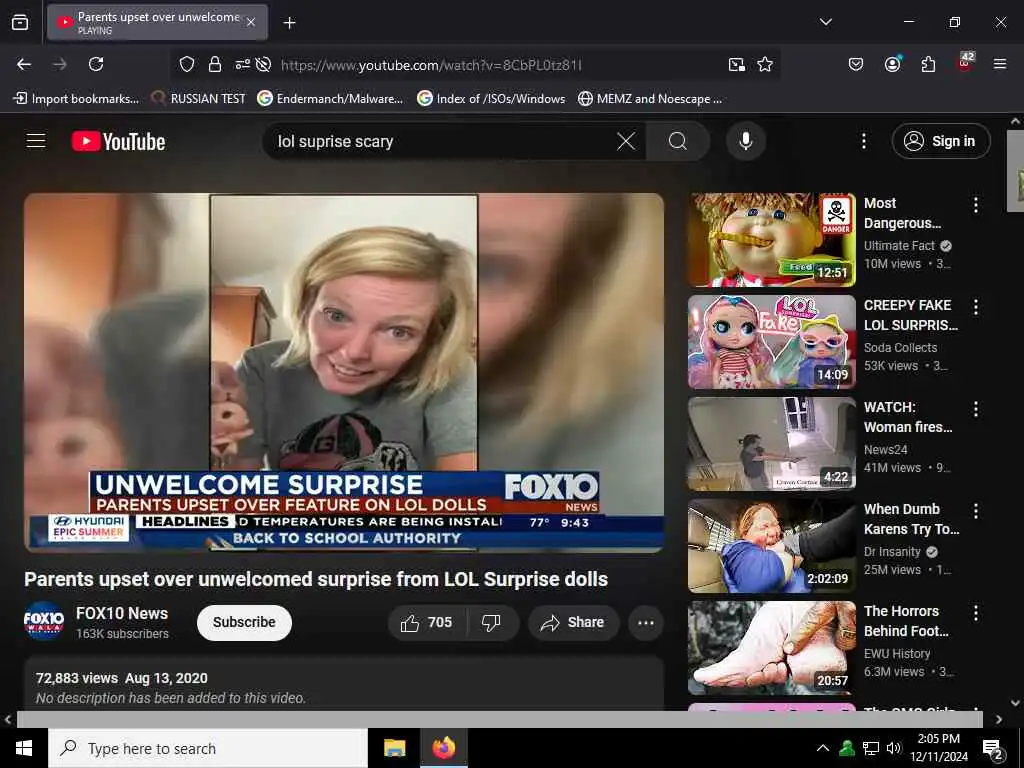Image resolution: width=1024 pixels, height=768 pixels.
Task: Open picture-in-picture icon in address bar
Action: 737,64
